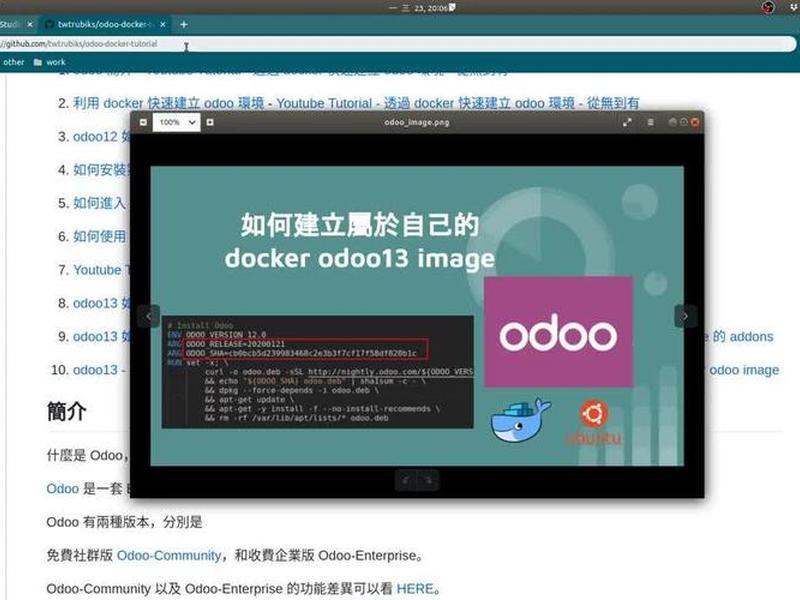Rotate image clockwise in viewer
The height and width of the screenshot is (600, 800).
428,480
